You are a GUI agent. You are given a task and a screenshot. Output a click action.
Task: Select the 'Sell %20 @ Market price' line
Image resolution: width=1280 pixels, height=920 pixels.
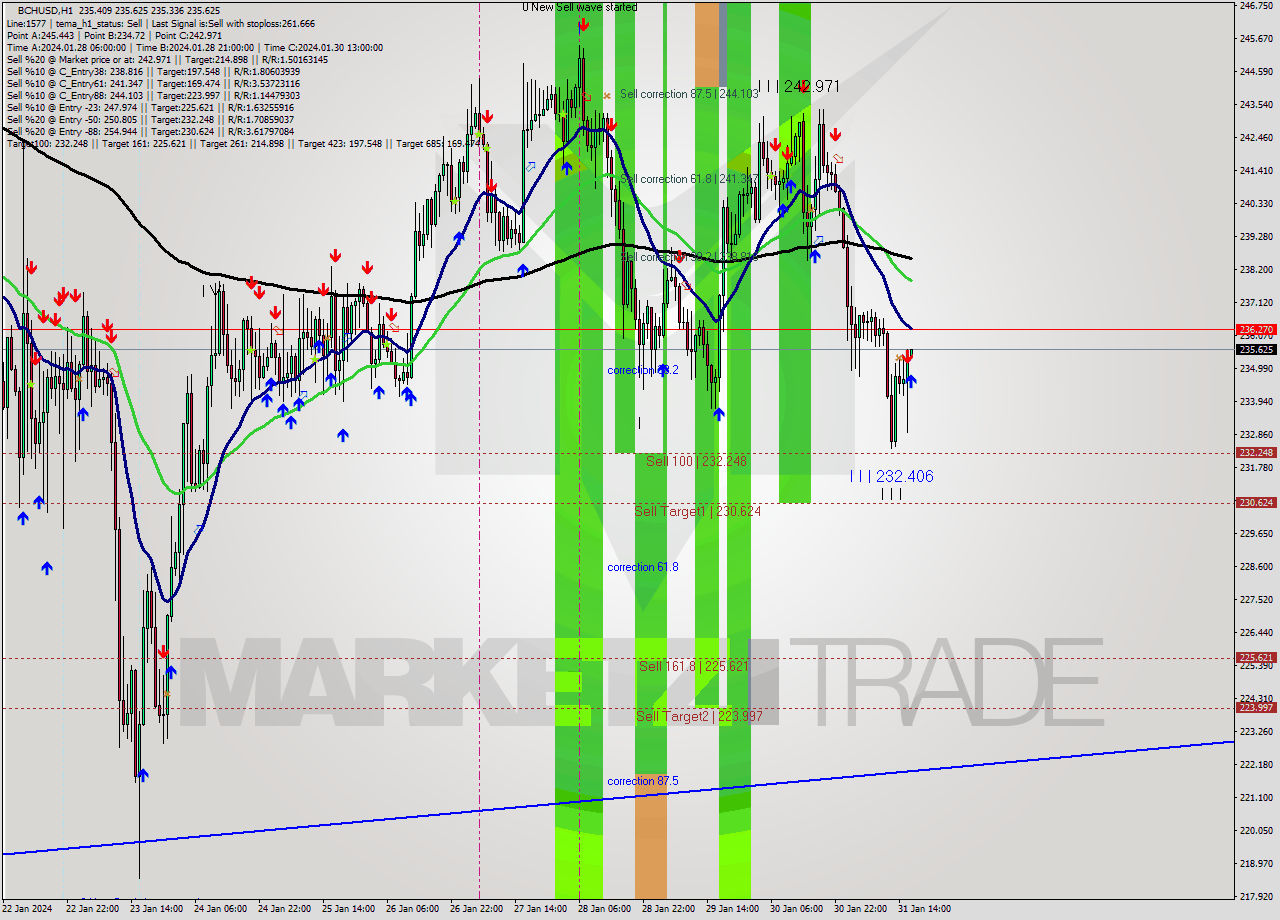[x=167, y=59]
